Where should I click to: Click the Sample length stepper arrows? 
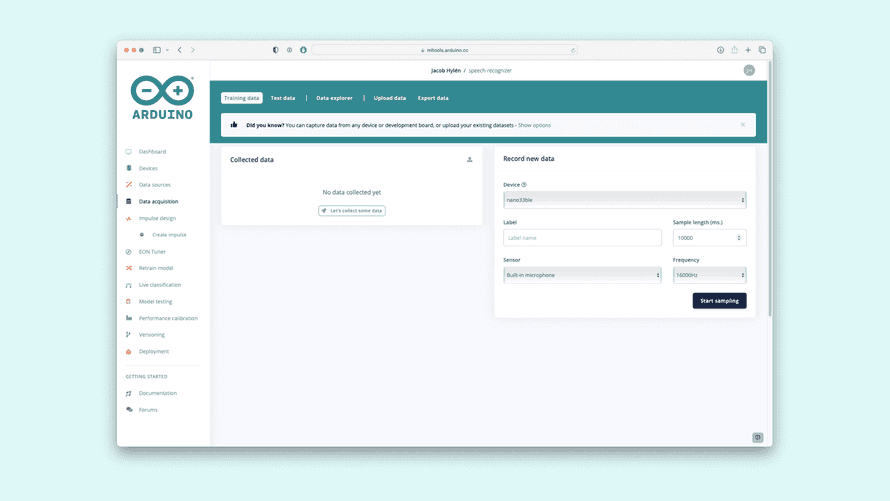click(738, 238)
